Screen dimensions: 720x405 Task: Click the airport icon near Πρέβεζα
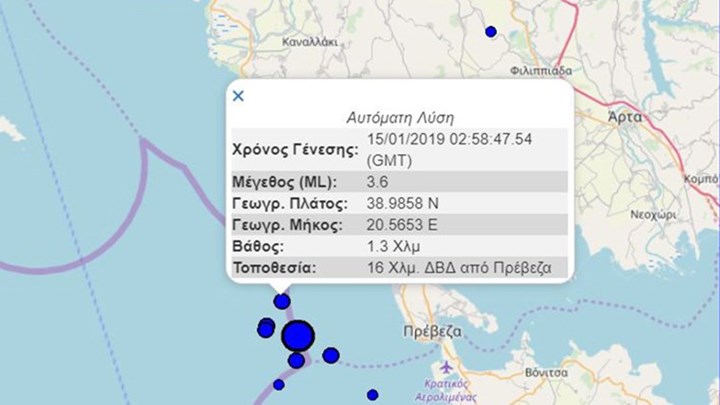(x=446, y=367)
